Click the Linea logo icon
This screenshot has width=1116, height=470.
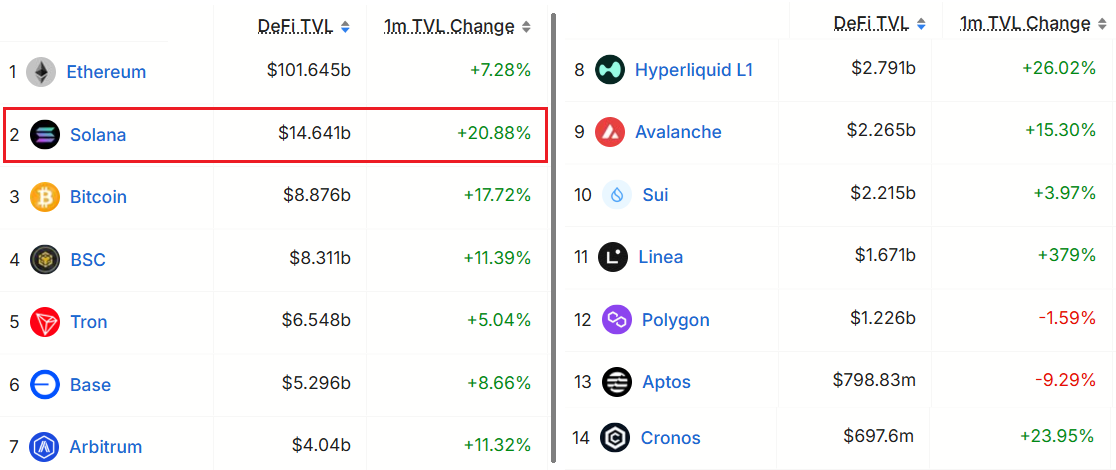coord(613,257)
